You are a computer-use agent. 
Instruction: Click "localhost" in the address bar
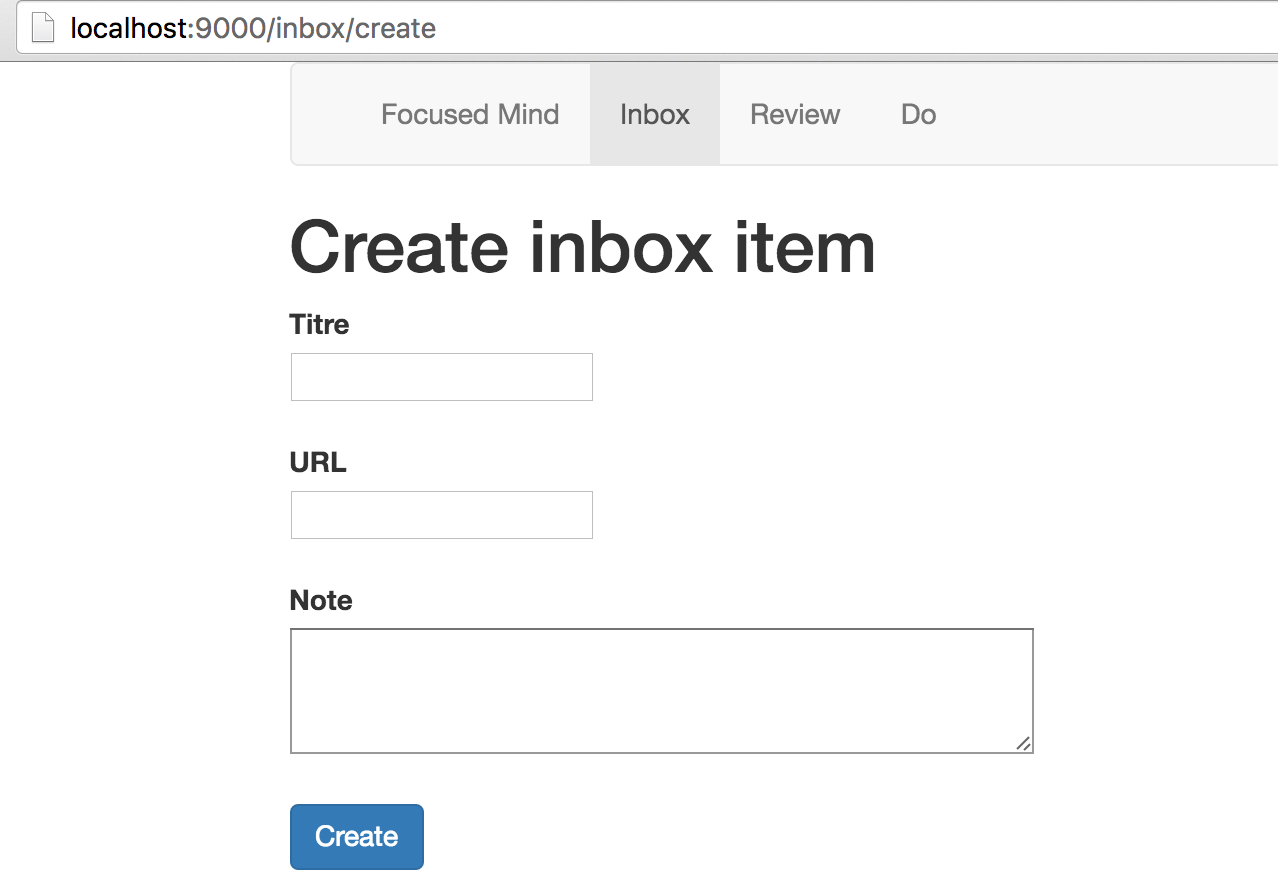click(128, 28)
